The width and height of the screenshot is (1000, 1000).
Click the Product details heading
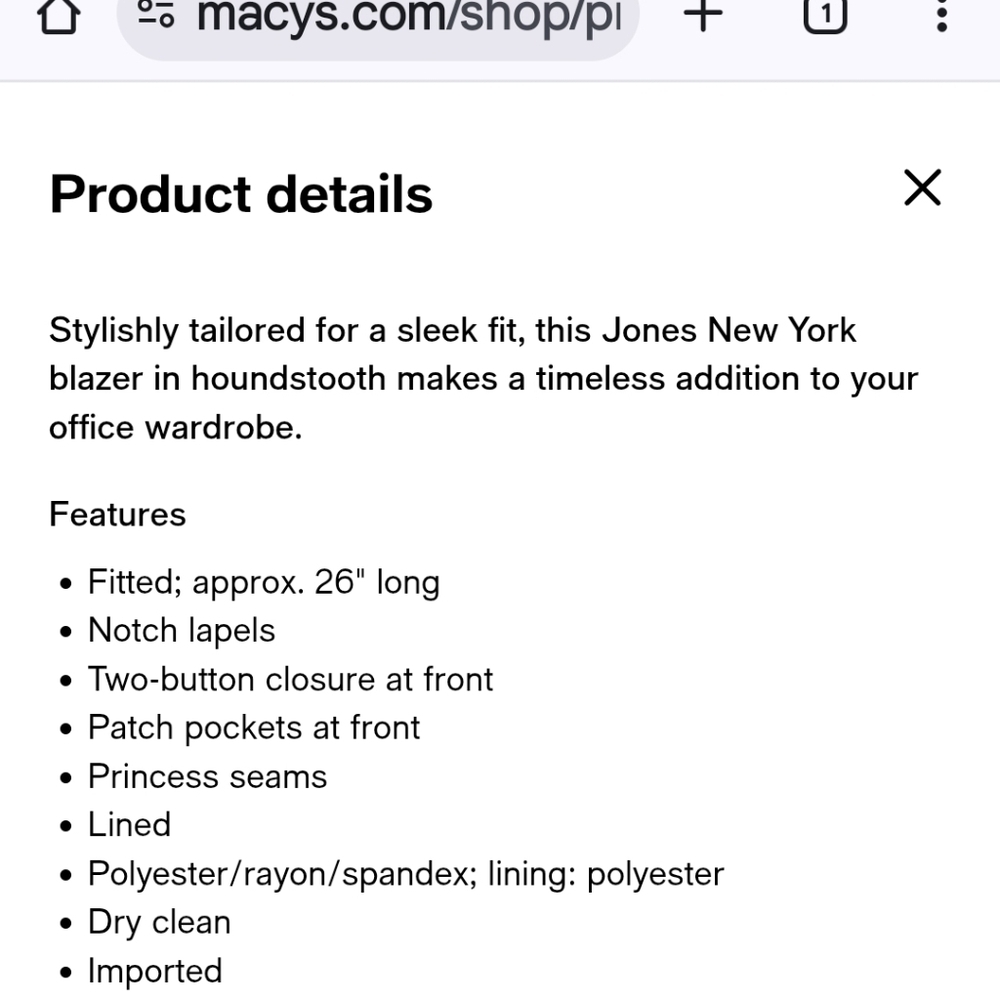tap(241, 194)
